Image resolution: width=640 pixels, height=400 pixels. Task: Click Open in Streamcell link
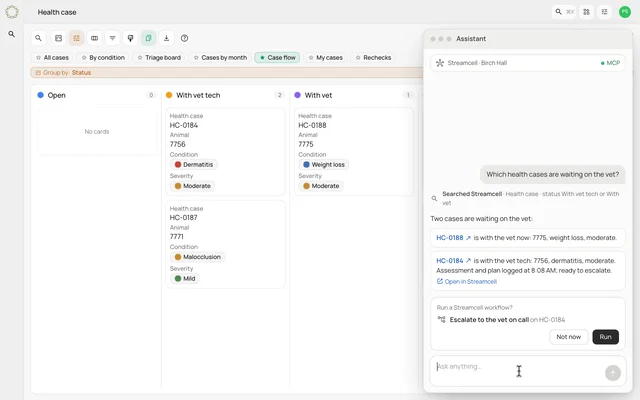(x=467, y=282)
